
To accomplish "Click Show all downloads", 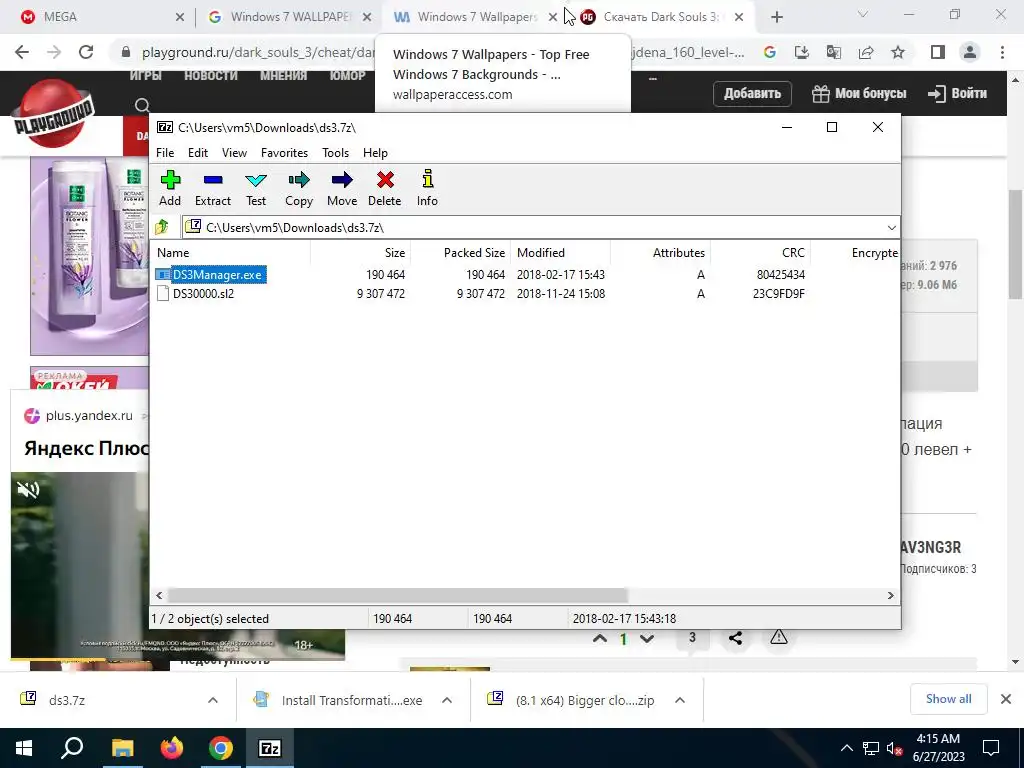I will click(x=948, y=699).
